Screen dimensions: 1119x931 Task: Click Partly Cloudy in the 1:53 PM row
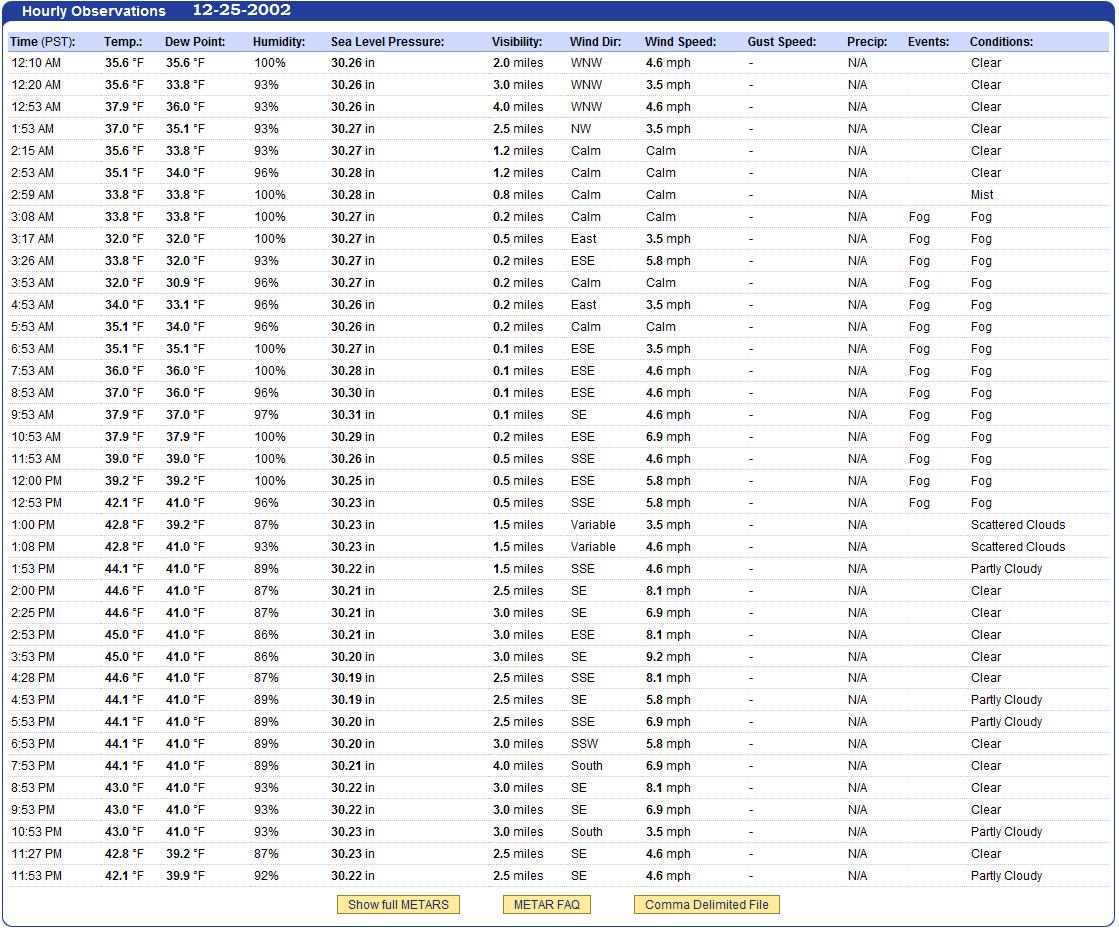pos(1006,569)
